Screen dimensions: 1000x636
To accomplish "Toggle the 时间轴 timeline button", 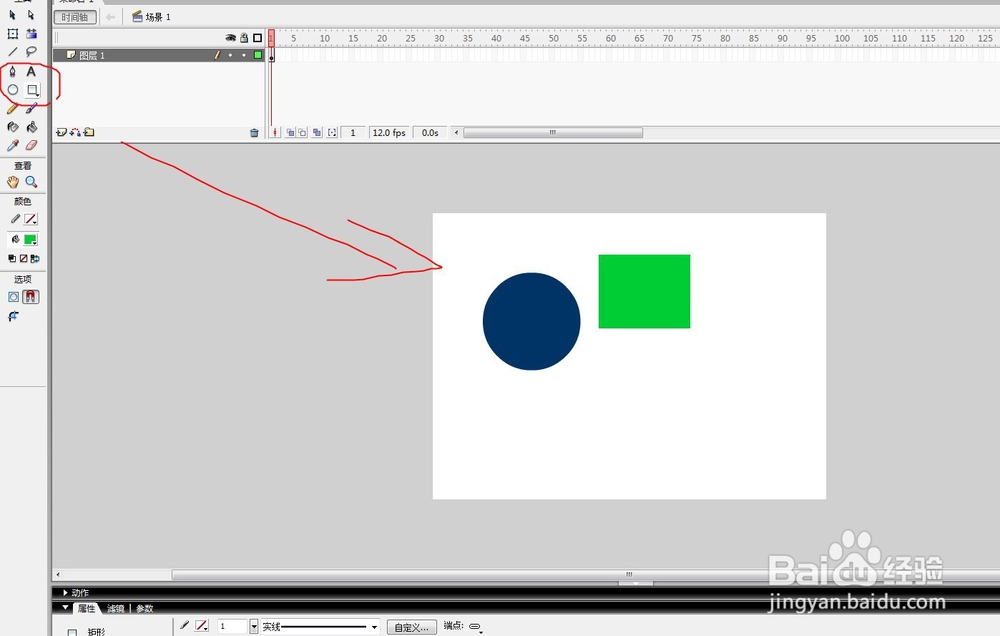I will [x=75, y=17].
